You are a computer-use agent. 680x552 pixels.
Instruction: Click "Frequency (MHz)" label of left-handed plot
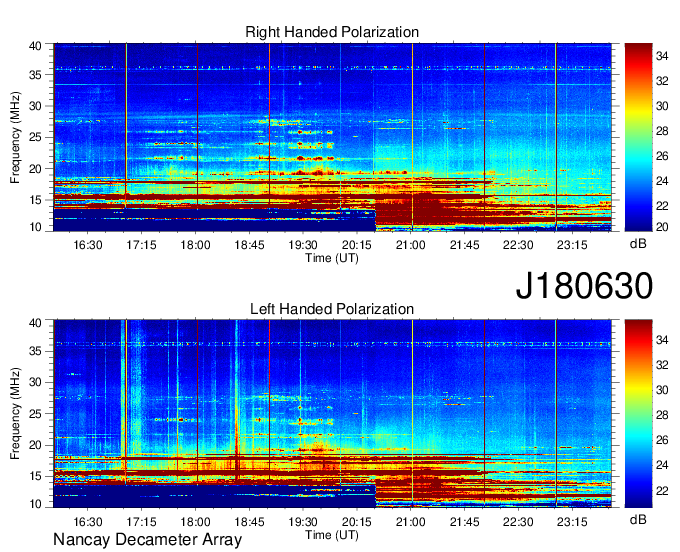[15, 414]
